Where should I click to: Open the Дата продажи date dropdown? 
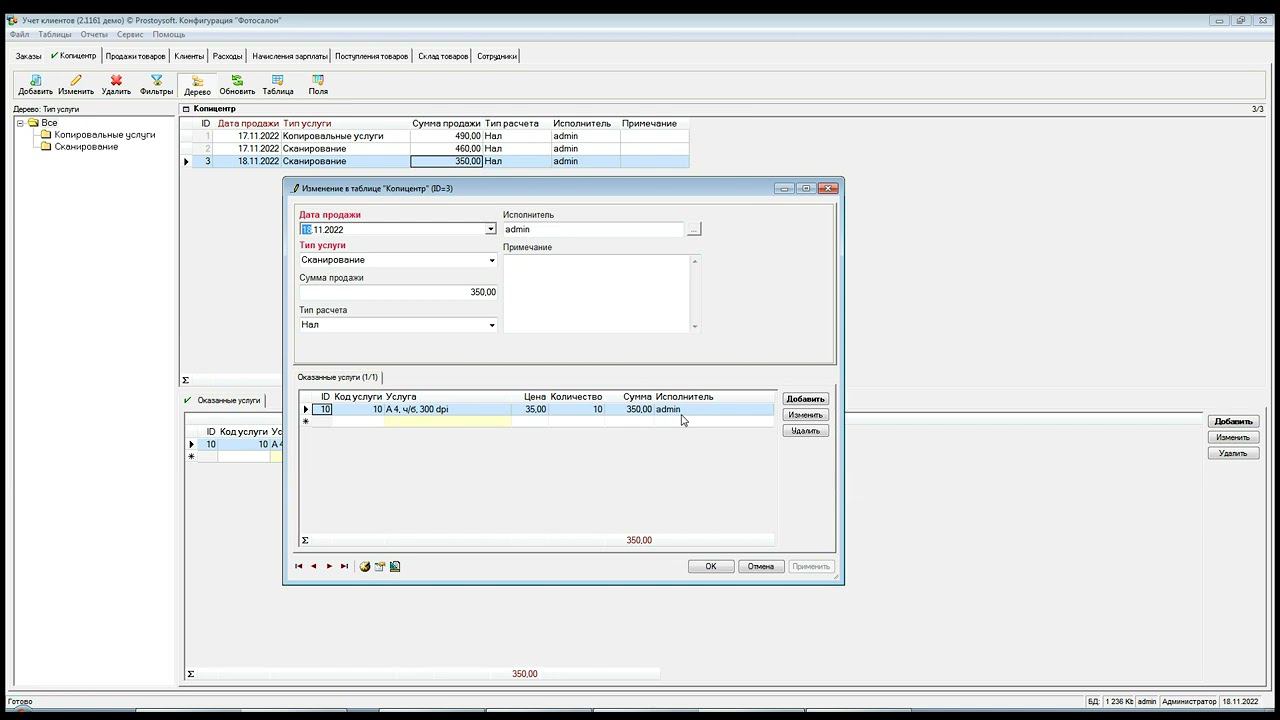click(x=491, y=229)
